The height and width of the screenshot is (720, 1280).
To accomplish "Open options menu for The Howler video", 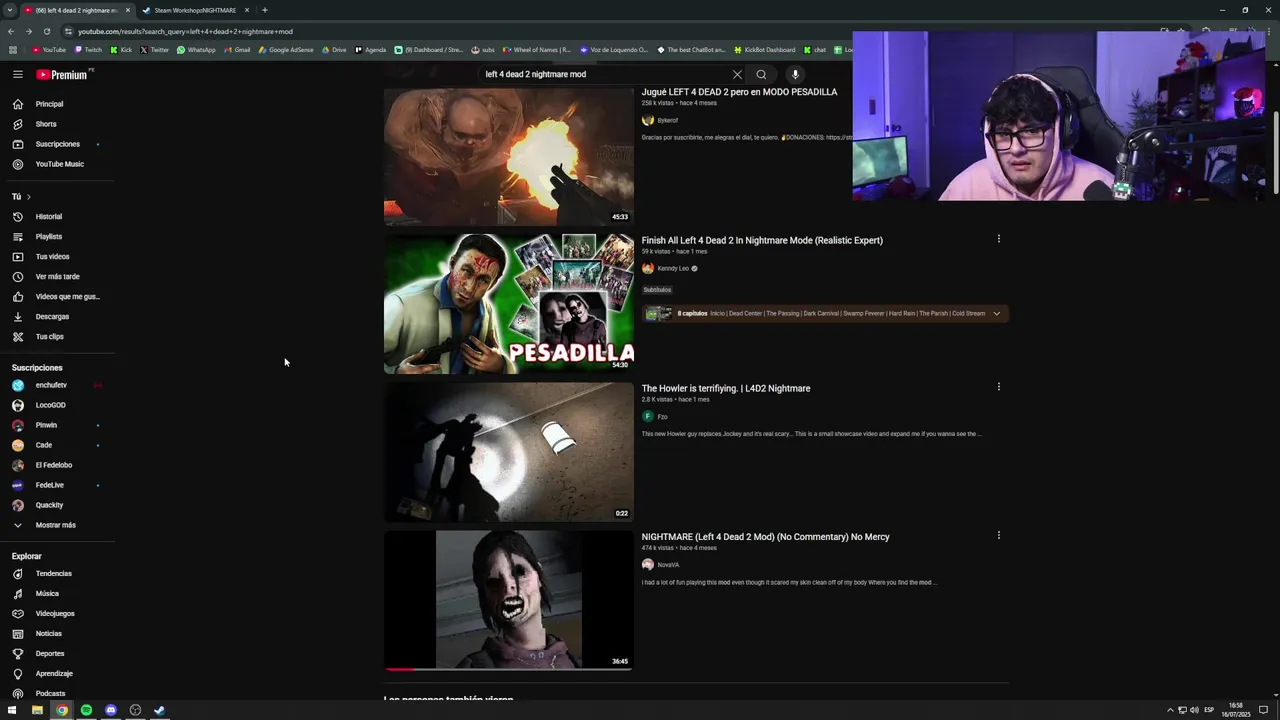I will coord(998,387).
